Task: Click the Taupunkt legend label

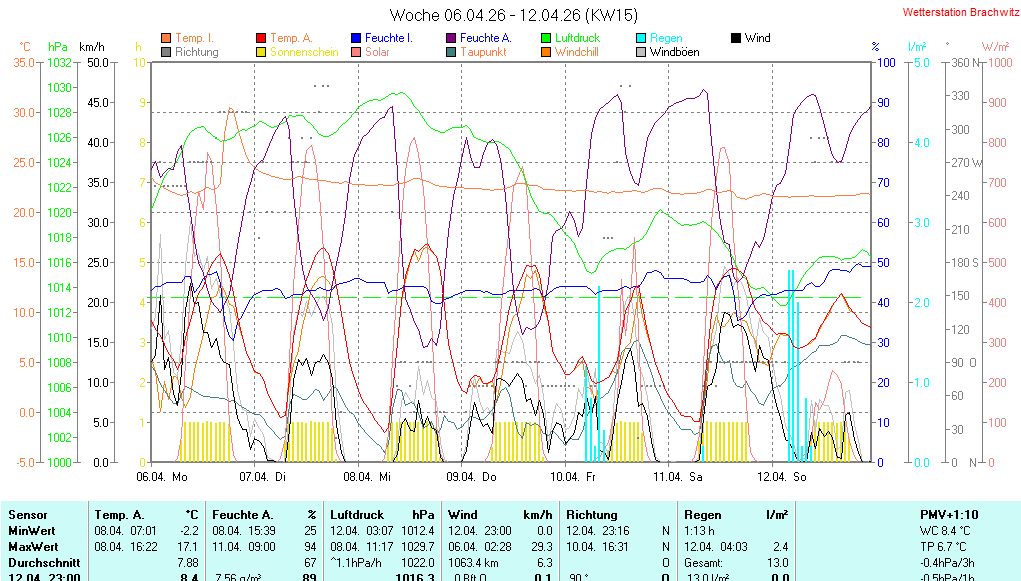Action: coord(483,52)
